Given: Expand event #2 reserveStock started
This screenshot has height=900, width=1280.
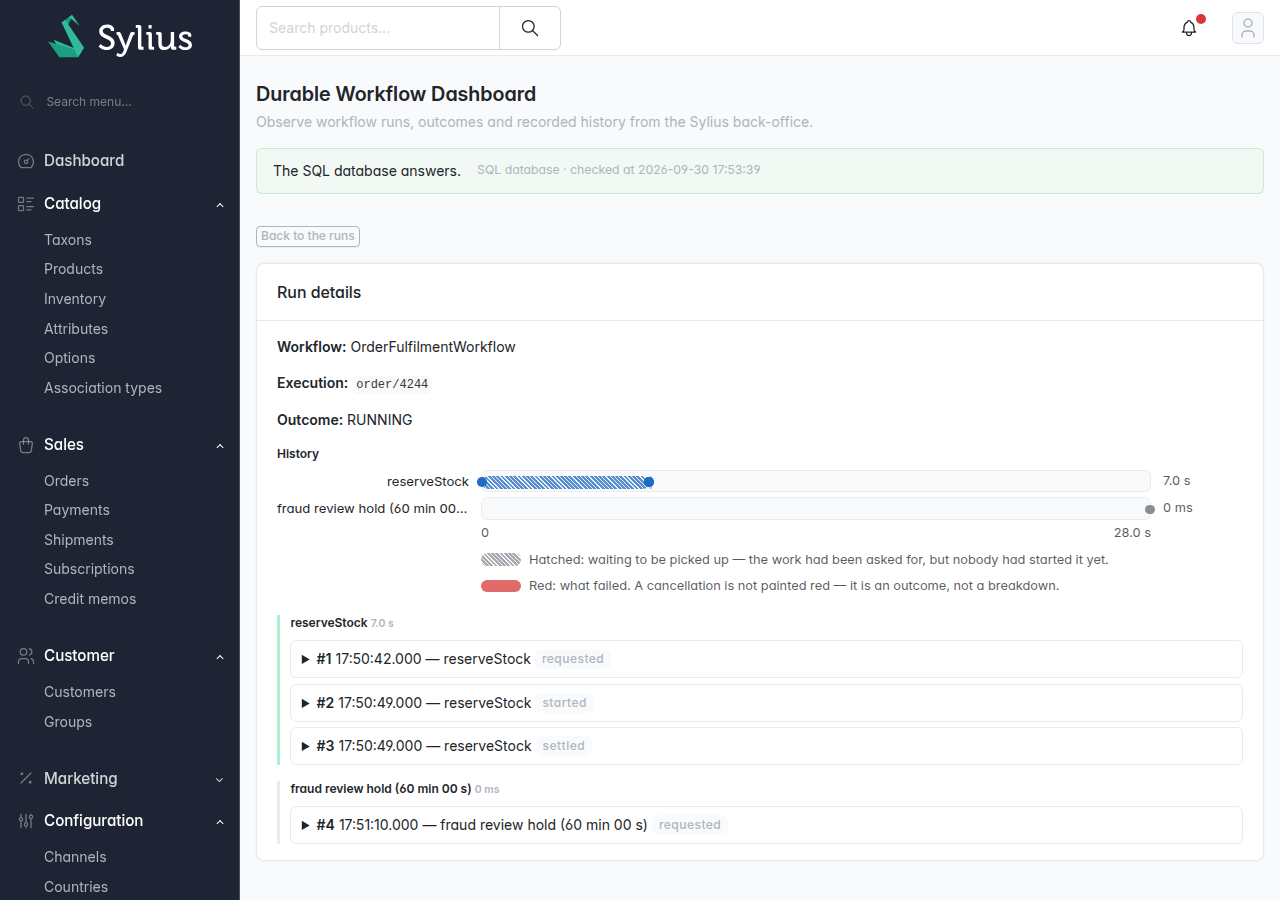Looking at the screenshot, I should pyautogui.click(x=766, y=703).
